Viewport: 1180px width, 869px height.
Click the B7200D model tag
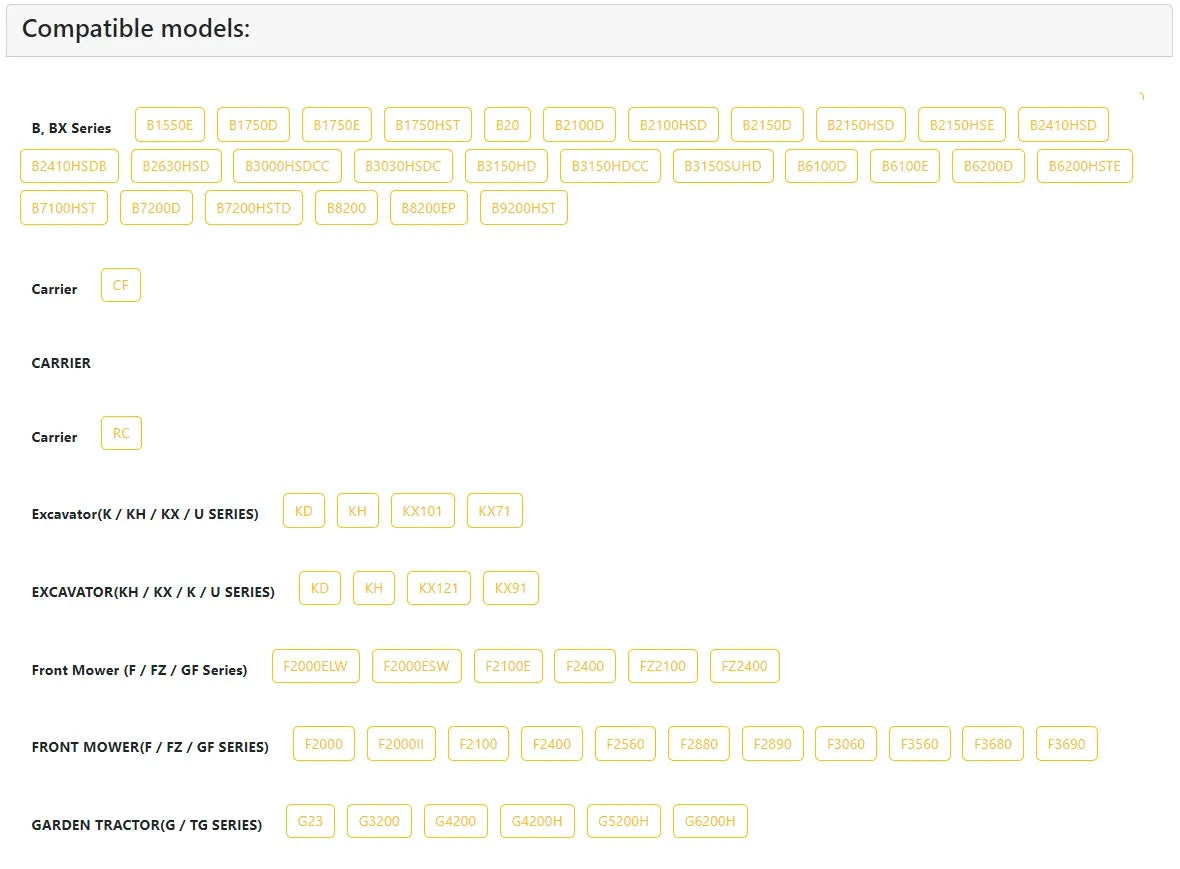pos(156,208)
